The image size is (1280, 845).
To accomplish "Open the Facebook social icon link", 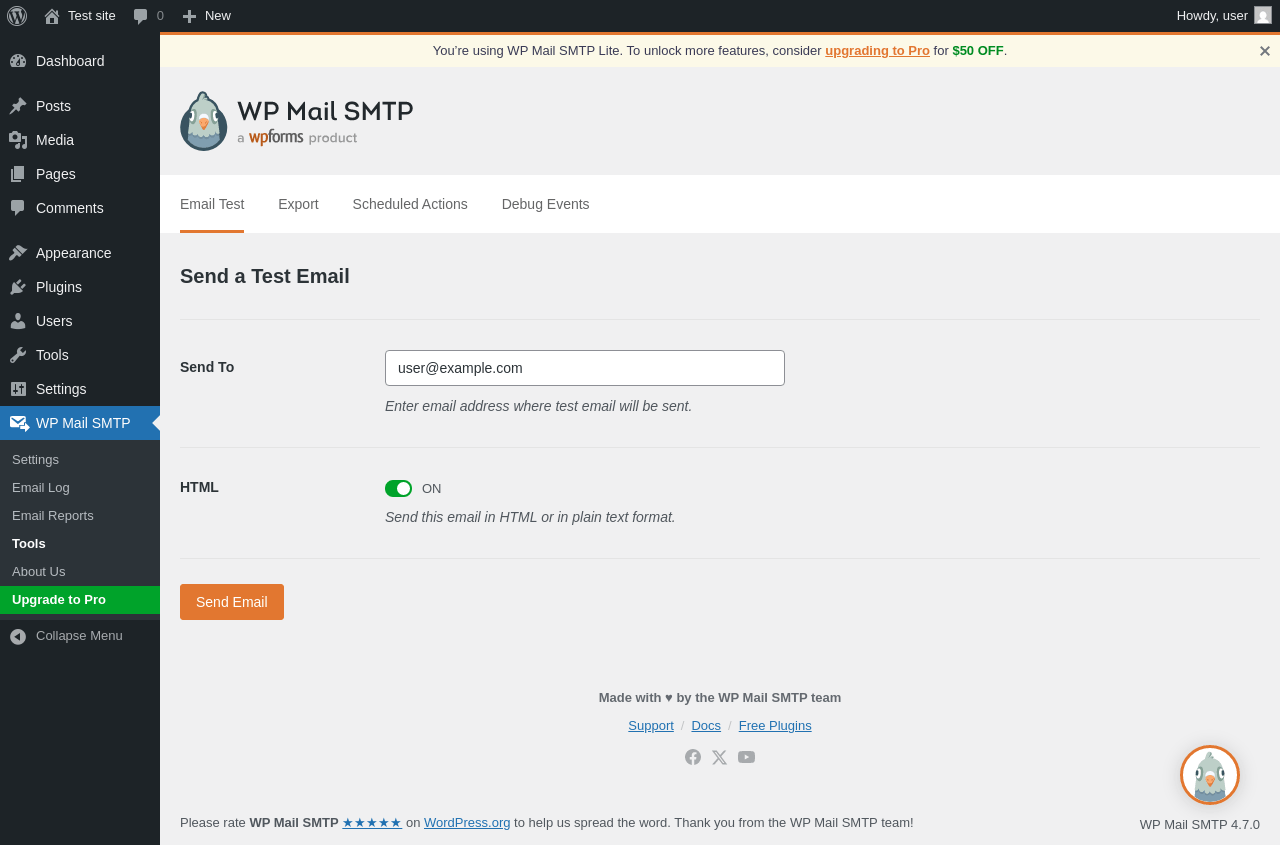I will pos(693,757).
